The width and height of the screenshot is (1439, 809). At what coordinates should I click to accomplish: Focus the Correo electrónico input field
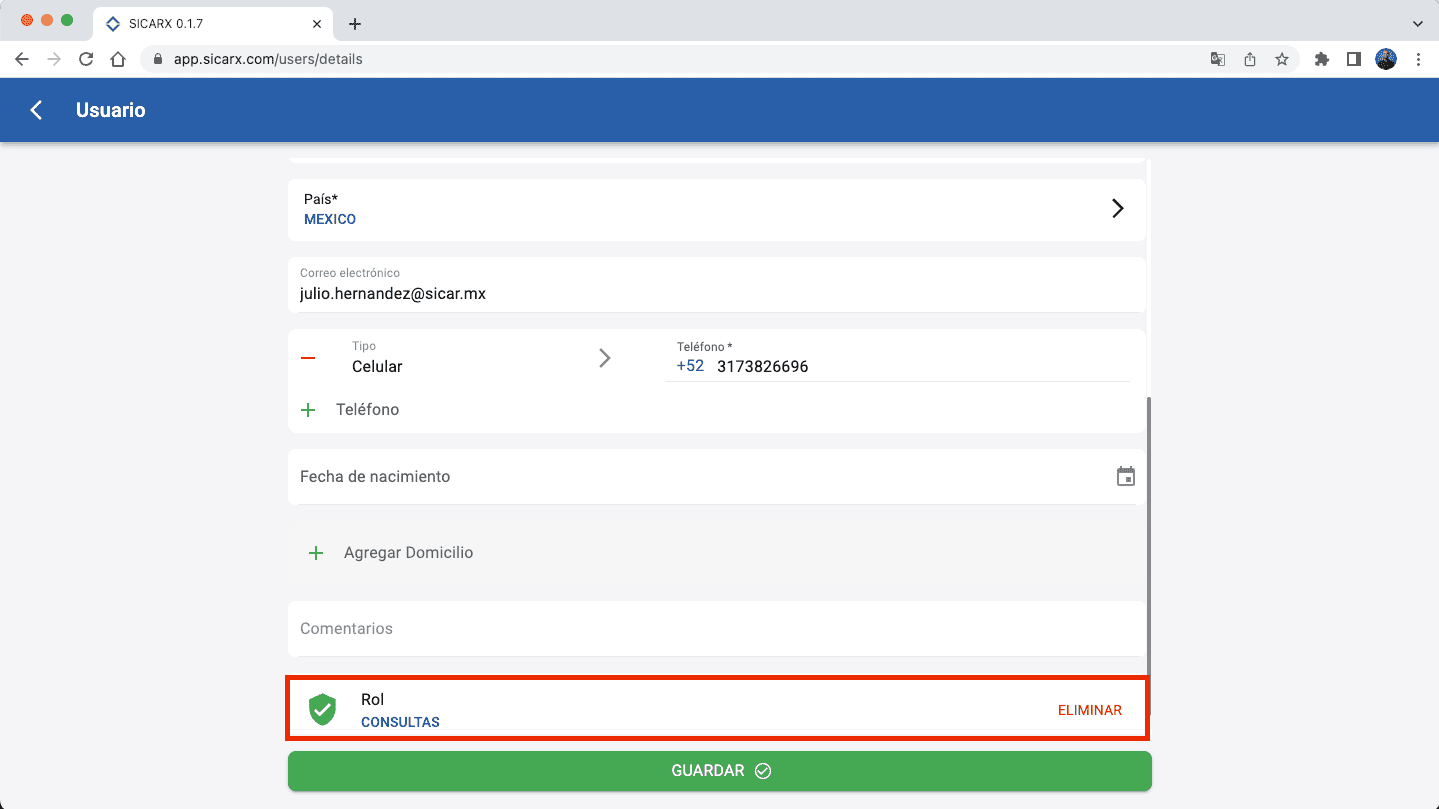pos(716,294)
